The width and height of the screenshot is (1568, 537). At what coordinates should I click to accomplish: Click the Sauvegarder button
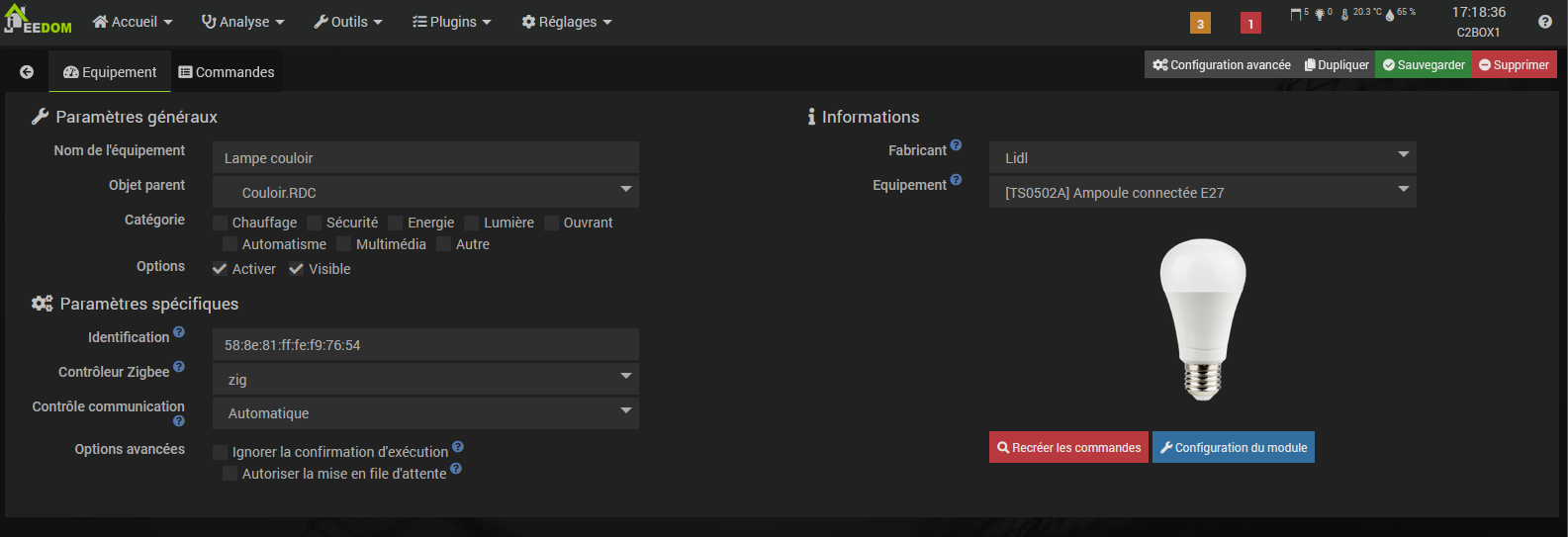(x=1424, y=65)
